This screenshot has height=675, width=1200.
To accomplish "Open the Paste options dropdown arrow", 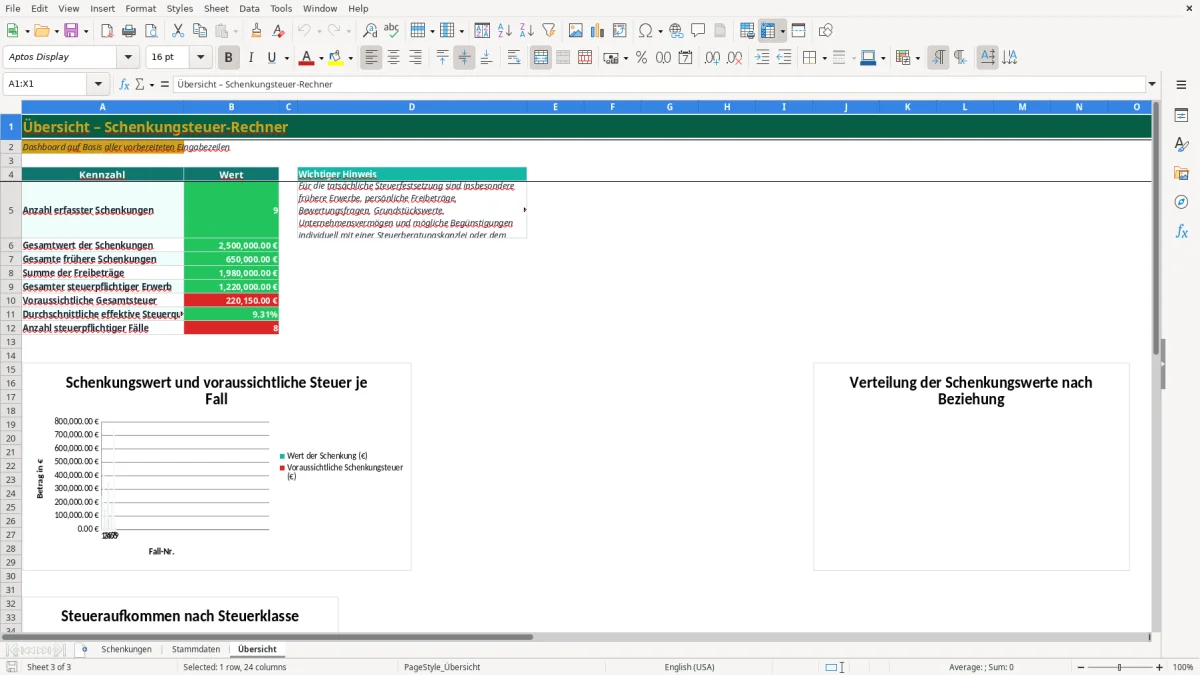I will coord(235,31).
